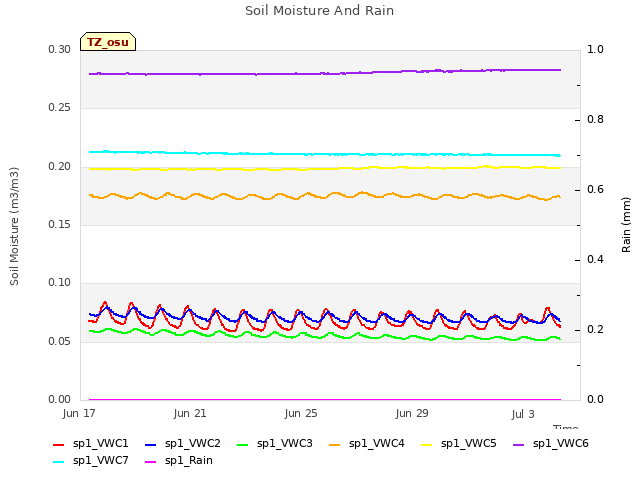
Task: Click the orange sp1_VWC4 data line
Action: tap(325, 197)
